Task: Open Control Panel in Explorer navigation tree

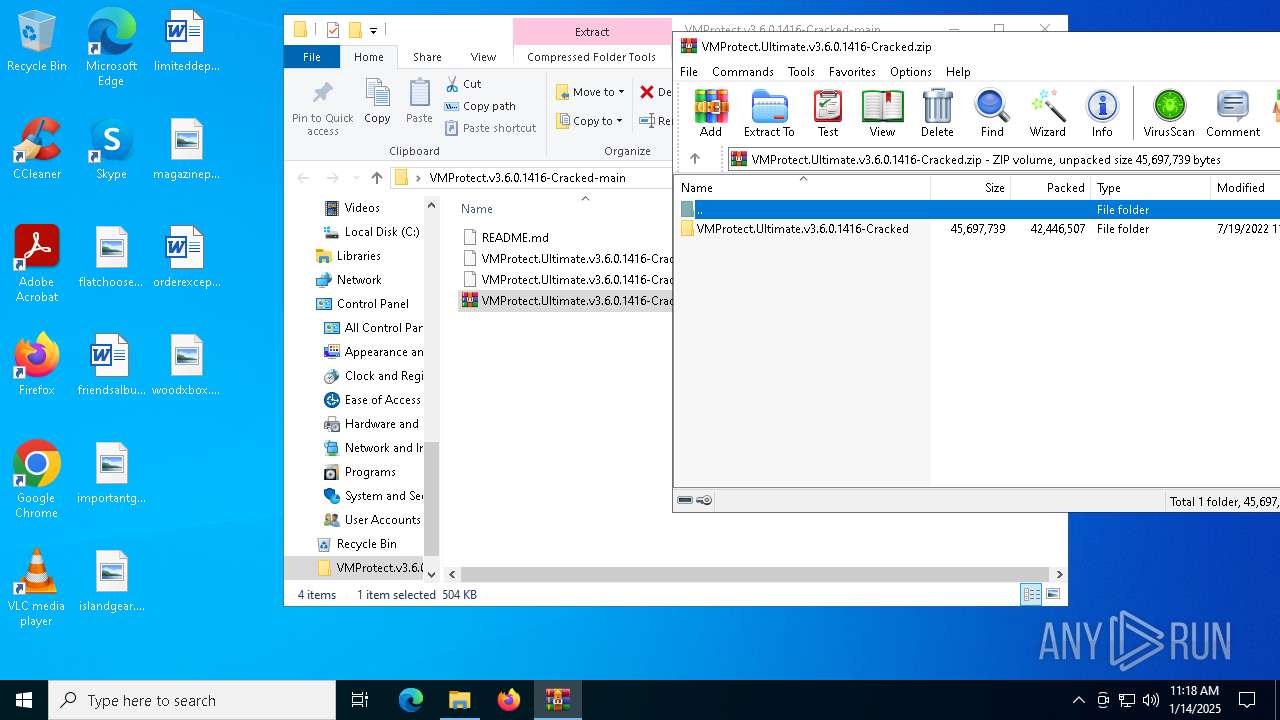Action: 372,304
